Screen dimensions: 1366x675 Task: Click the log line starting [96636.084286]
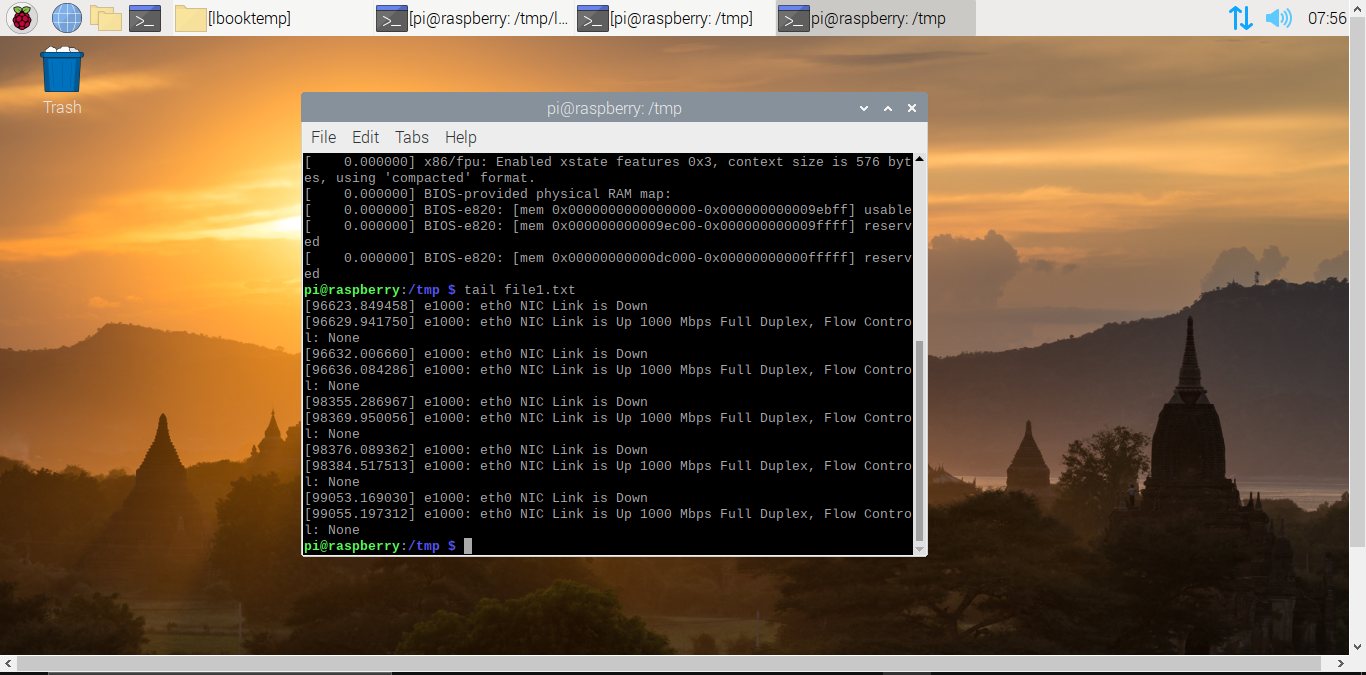coord(608,378)
